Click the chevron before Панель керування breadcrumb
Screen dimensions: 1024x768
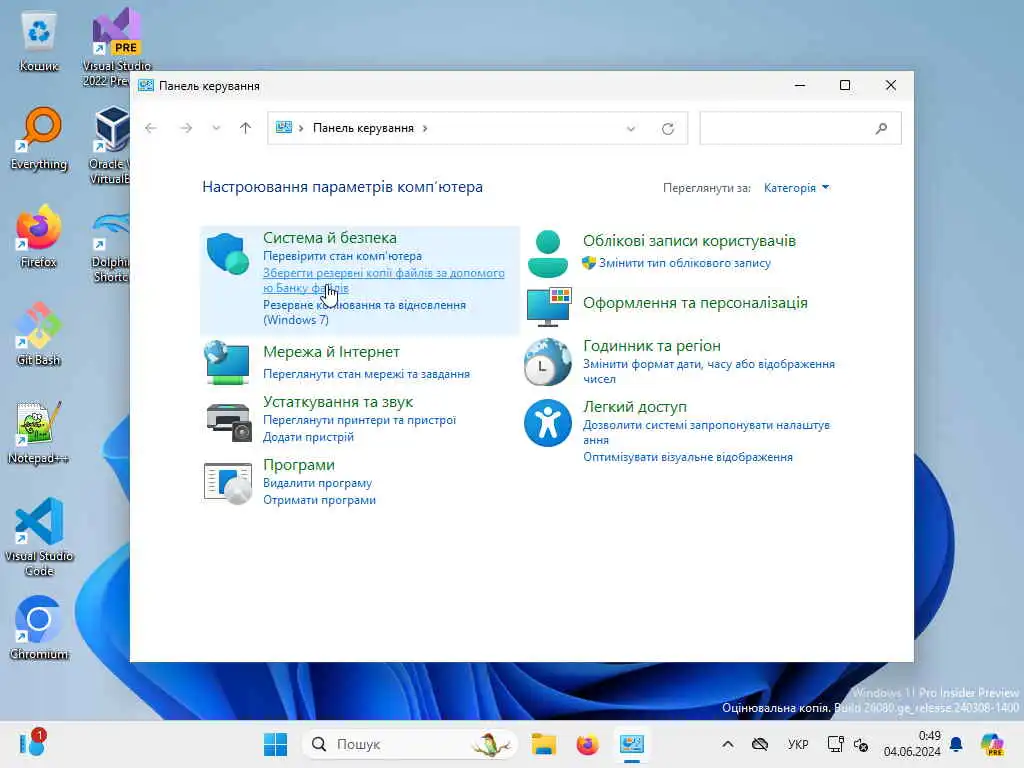pyautogui.click(x=301, y=128)
